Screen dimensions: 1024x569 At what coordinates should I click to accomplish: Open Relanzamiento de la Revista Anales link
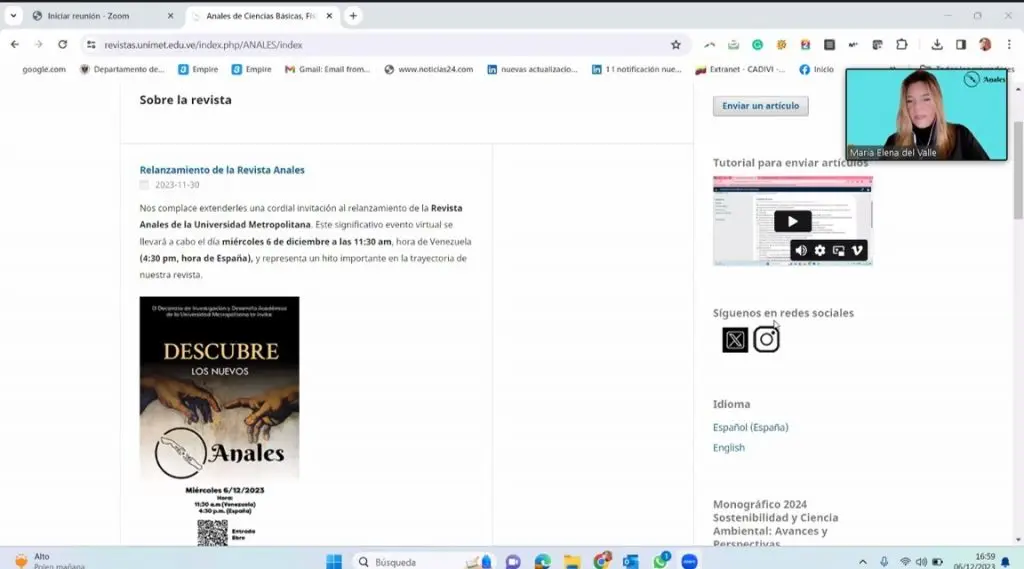click(222, 170)
